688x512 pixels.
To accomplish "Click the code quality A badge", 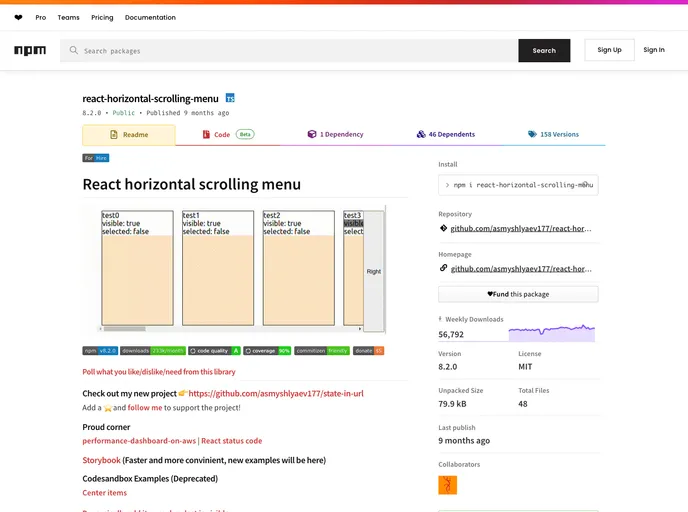I will coord(215,351).
